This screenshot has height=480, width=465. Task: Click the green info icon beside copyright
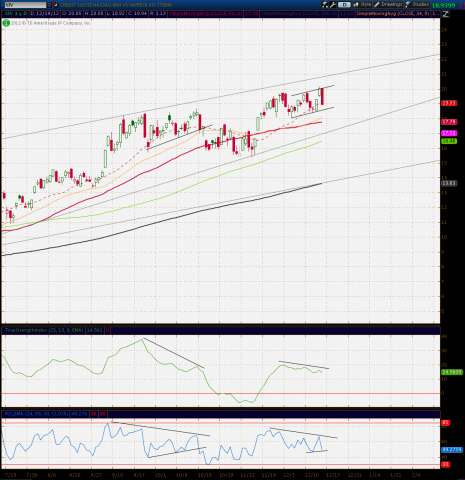click(6, 23)
